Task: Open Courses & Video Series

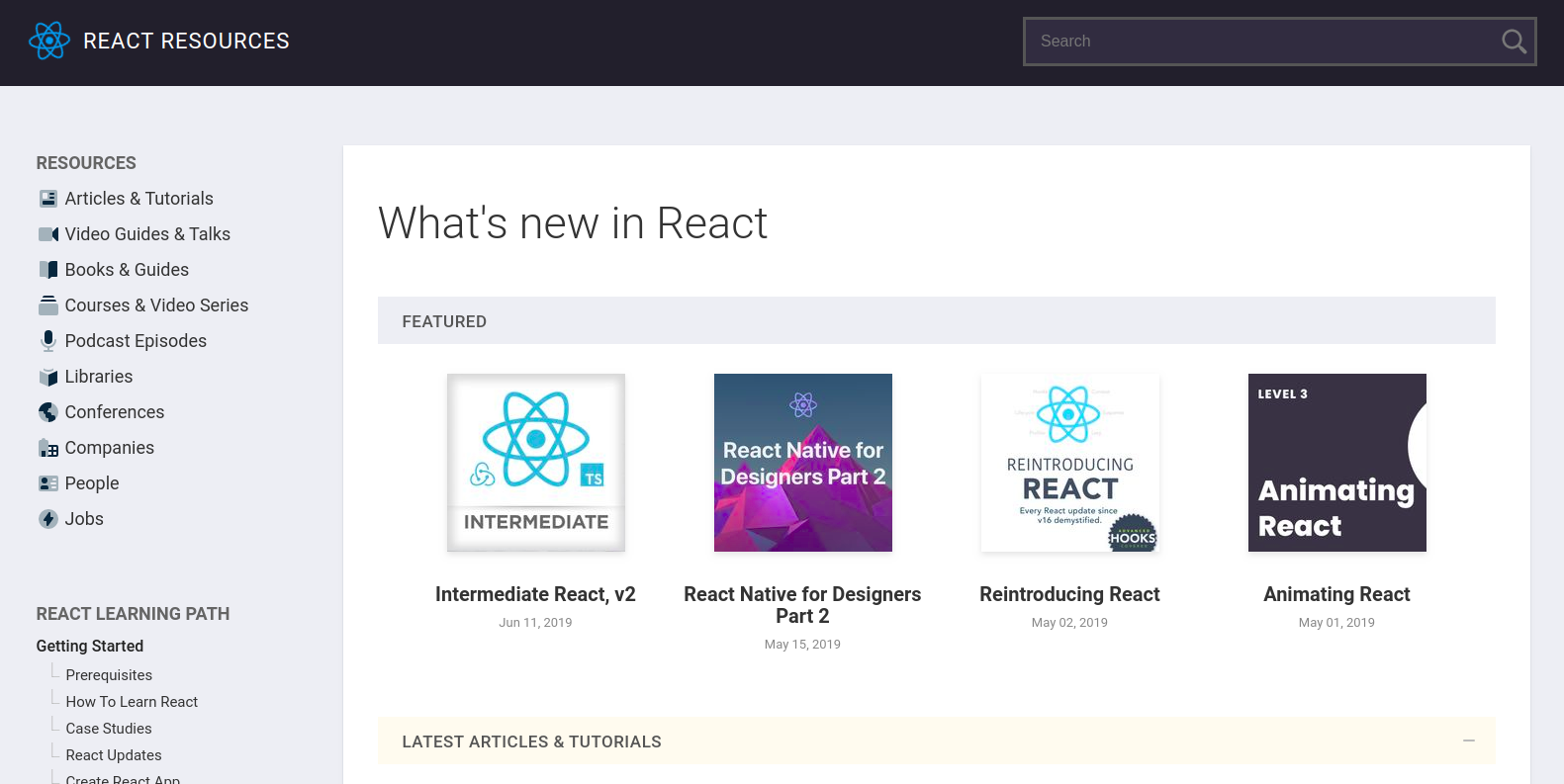Action: click(156, 305)
